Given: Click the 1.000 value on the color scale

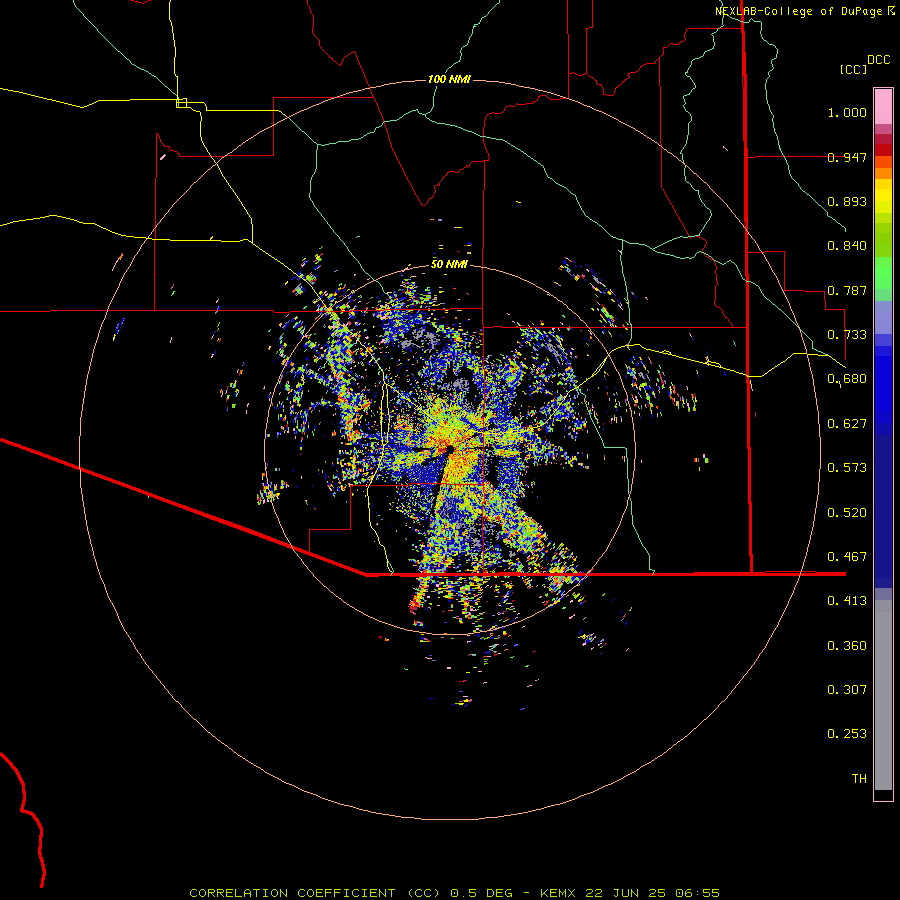Looking at the screenshot, I should (x=847, y=112).
